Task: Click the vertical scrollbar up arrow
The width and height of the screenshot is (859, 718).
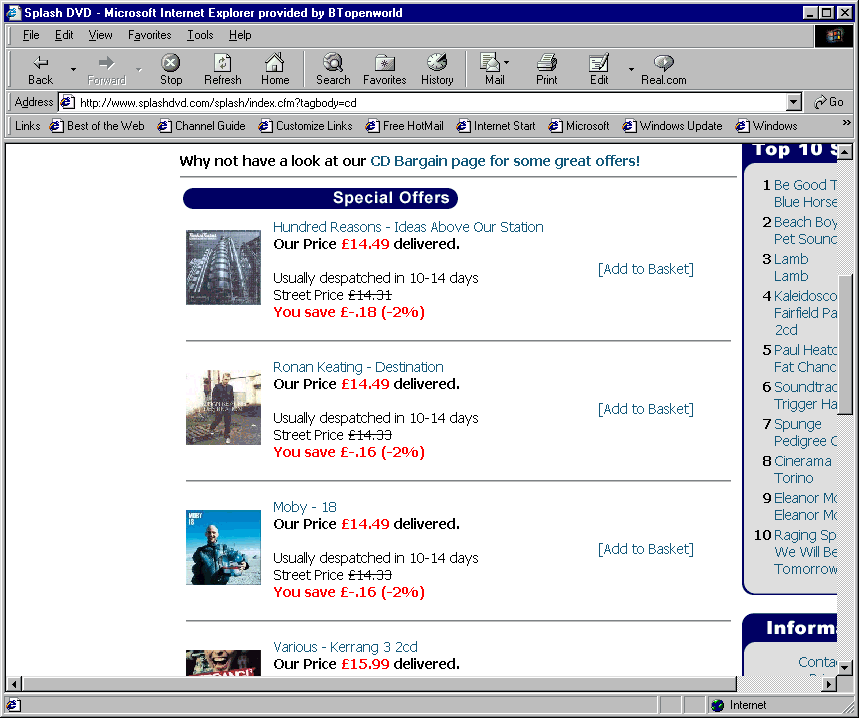Action: (845, 151)
